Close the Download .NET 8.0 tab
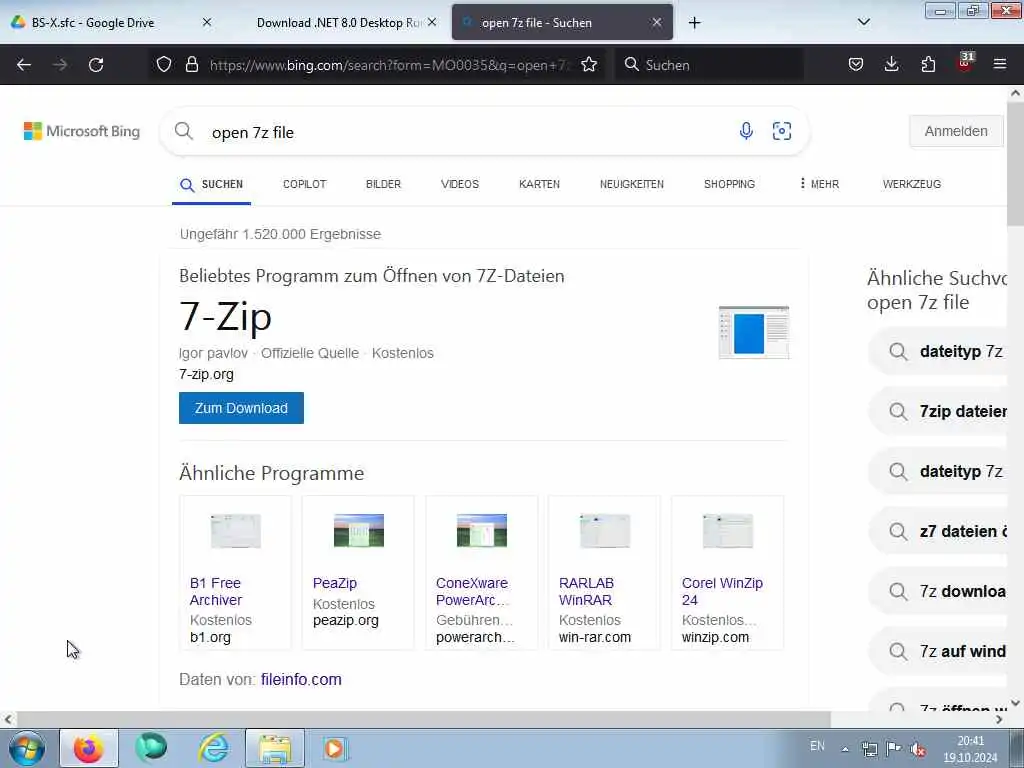The height and width of the screenshot is (768, 1024). 432,22
